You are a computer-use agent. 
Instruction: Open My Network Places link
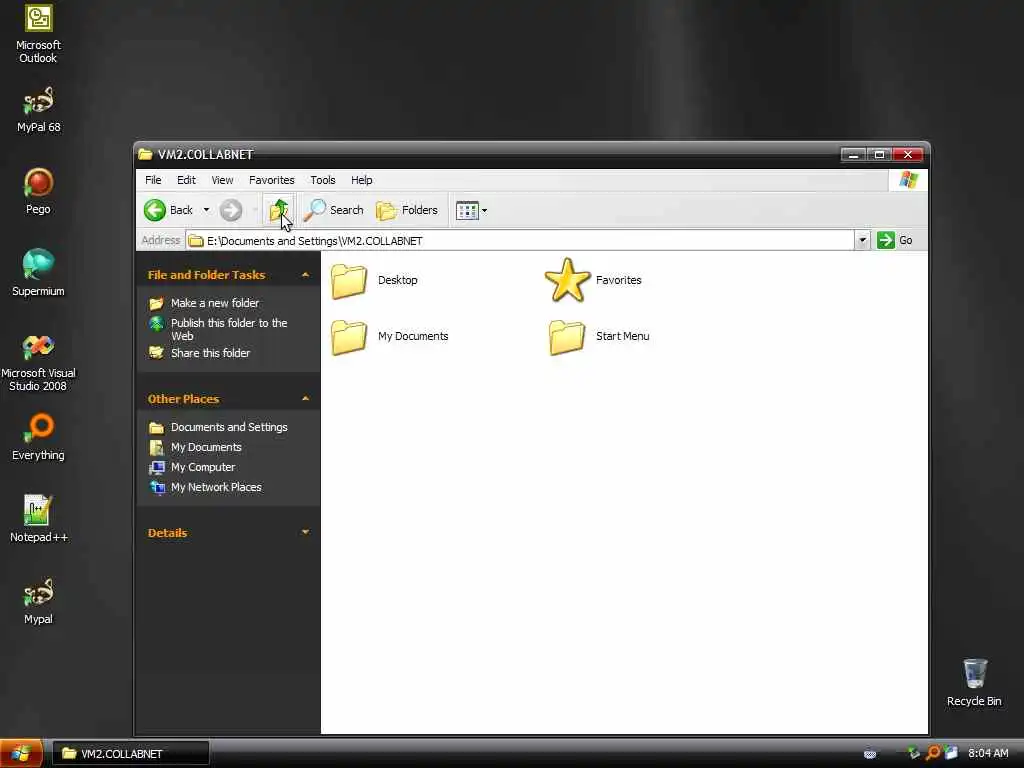tap(216, 487)
